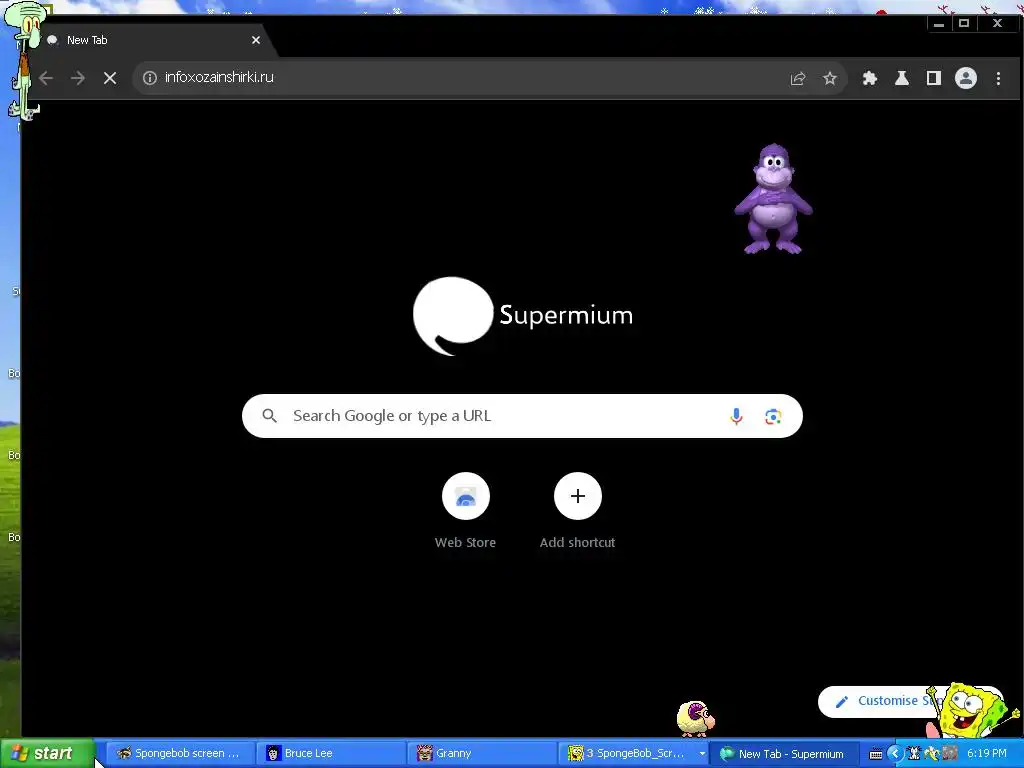Start voice search with microphone icon
The image size is (1024, 768).
click(736, 416)
